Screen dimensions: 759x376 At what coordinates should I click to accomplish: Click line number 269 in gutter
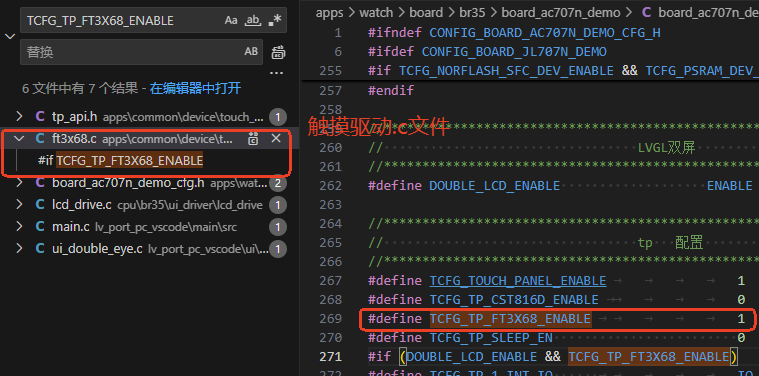tap(330, 318)
